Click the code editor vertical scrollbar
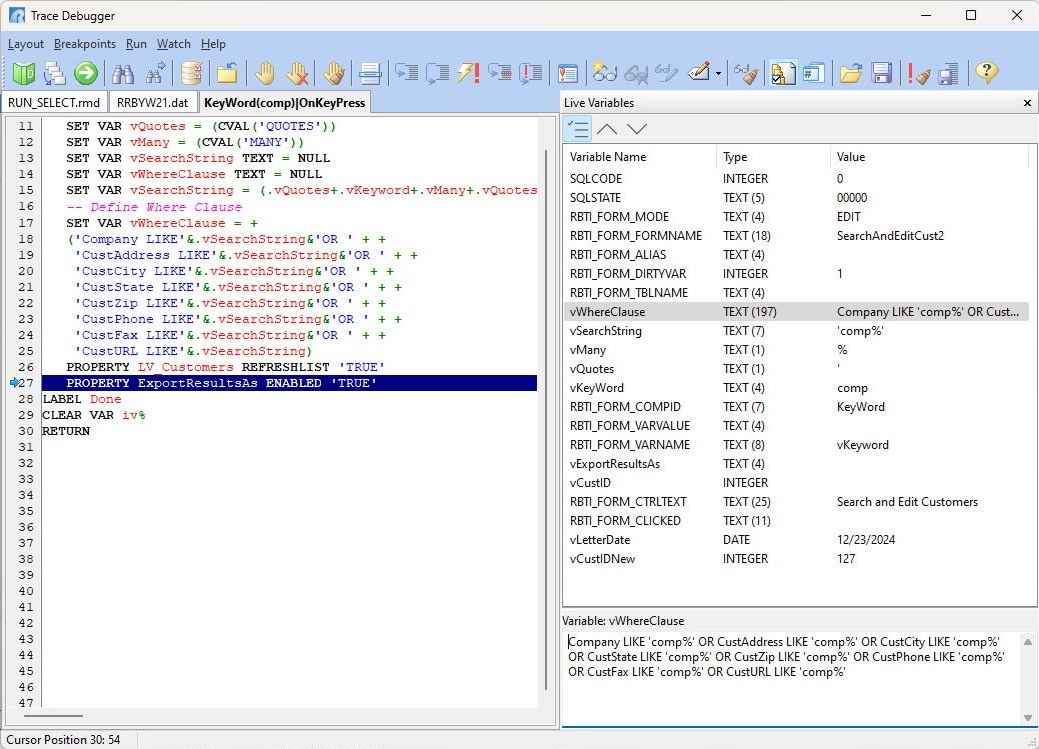The height and width of the screenshot is (749, 1039). 546,420
